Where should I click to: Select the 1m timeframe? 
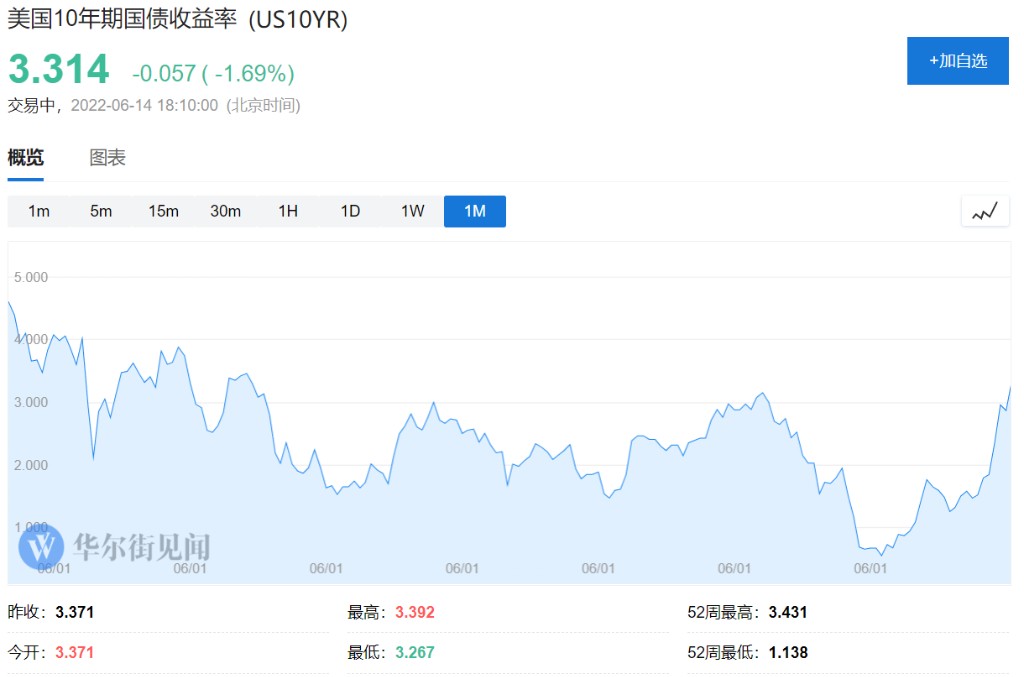[x=39, y=211]
